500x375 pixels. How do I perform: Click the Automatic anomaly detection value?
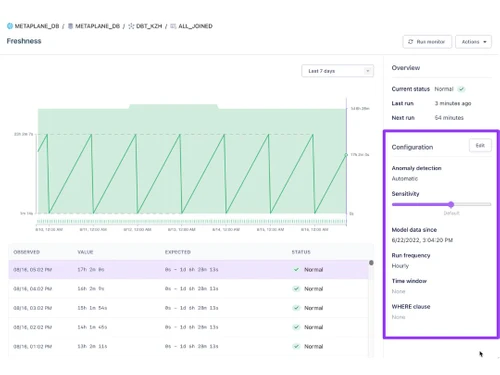click(405, 179)
